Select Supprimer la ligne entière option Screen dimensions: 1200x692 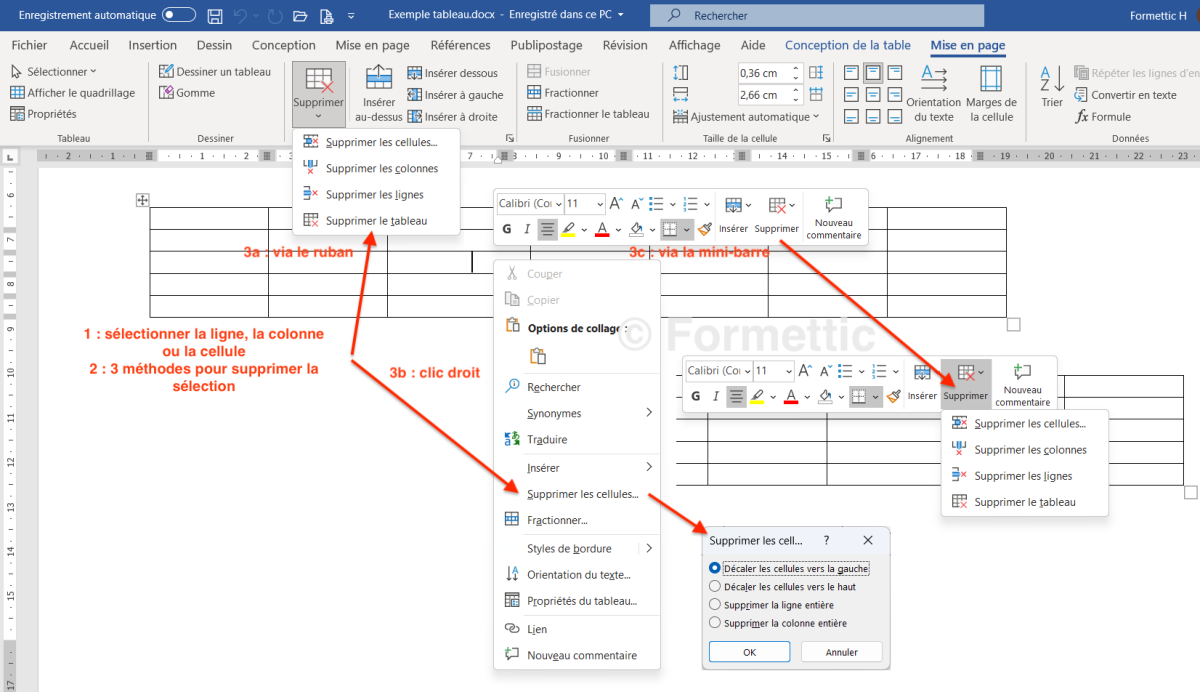(715, 605)
